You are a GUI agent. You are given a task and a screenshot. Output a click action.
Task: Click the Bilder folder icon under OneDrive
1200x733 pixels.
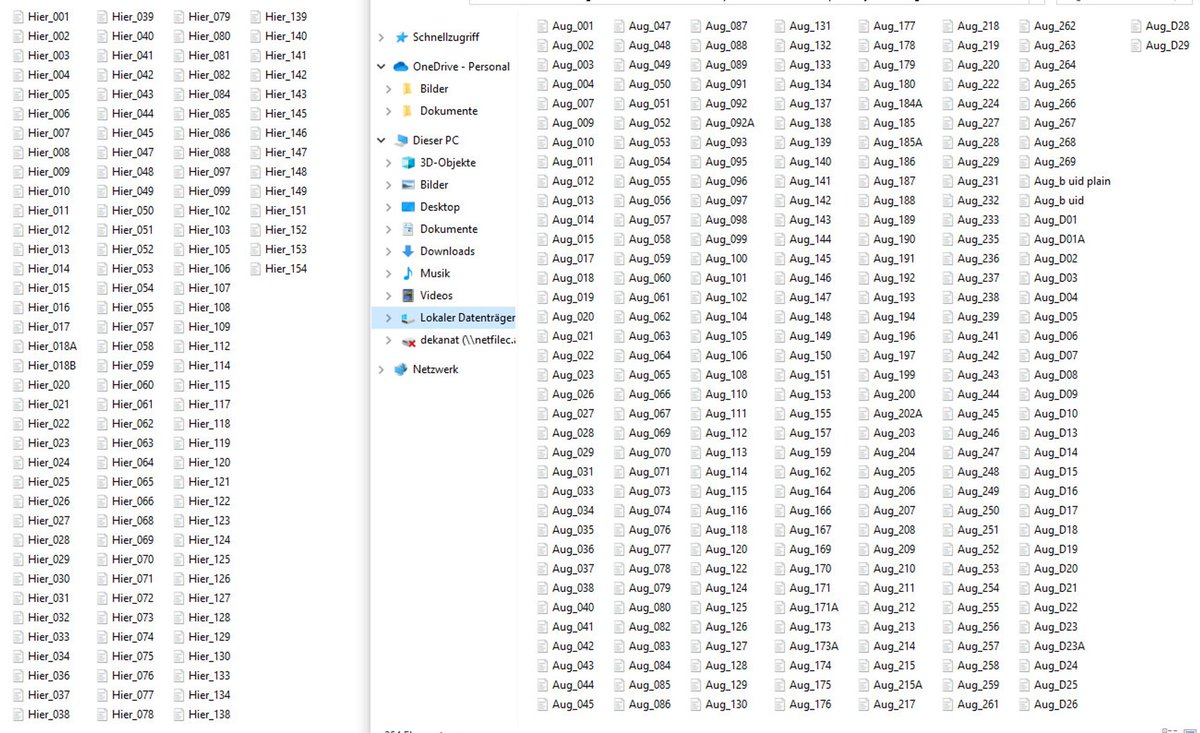click(408, 89)
